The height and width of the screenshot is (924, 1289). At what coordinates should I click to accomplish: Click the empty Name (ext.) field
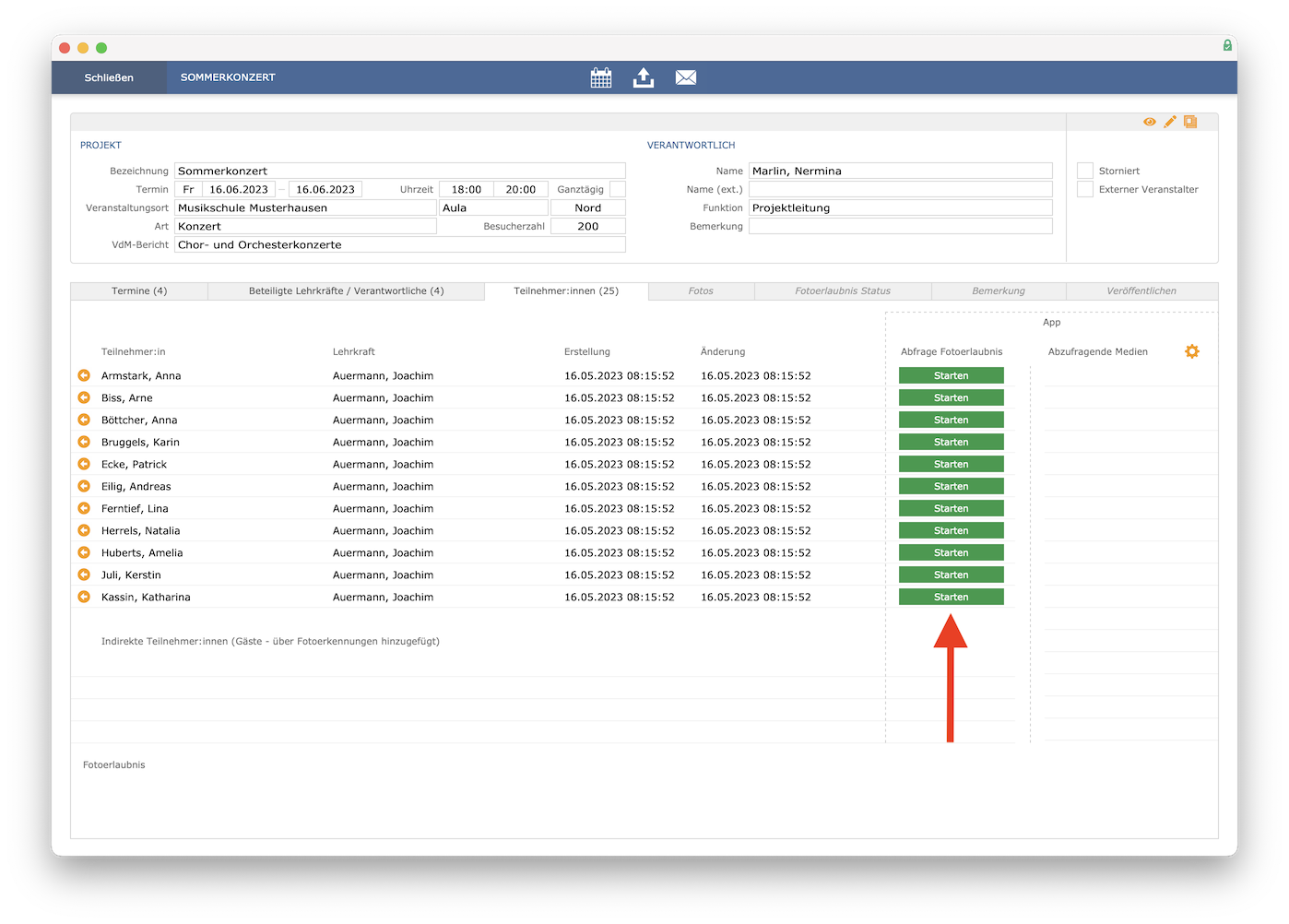pos(901,189)
